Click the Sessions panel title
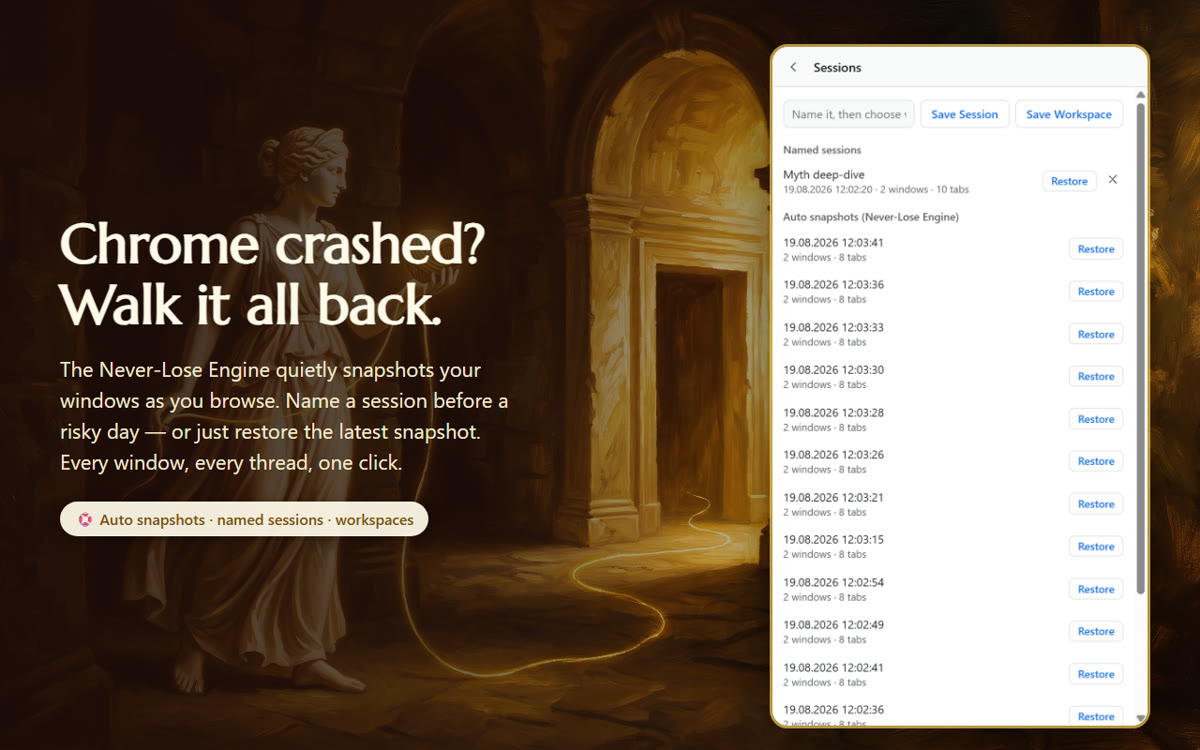Image resolution: width=1200 pixels, height=750 pixels. [837, 68]
